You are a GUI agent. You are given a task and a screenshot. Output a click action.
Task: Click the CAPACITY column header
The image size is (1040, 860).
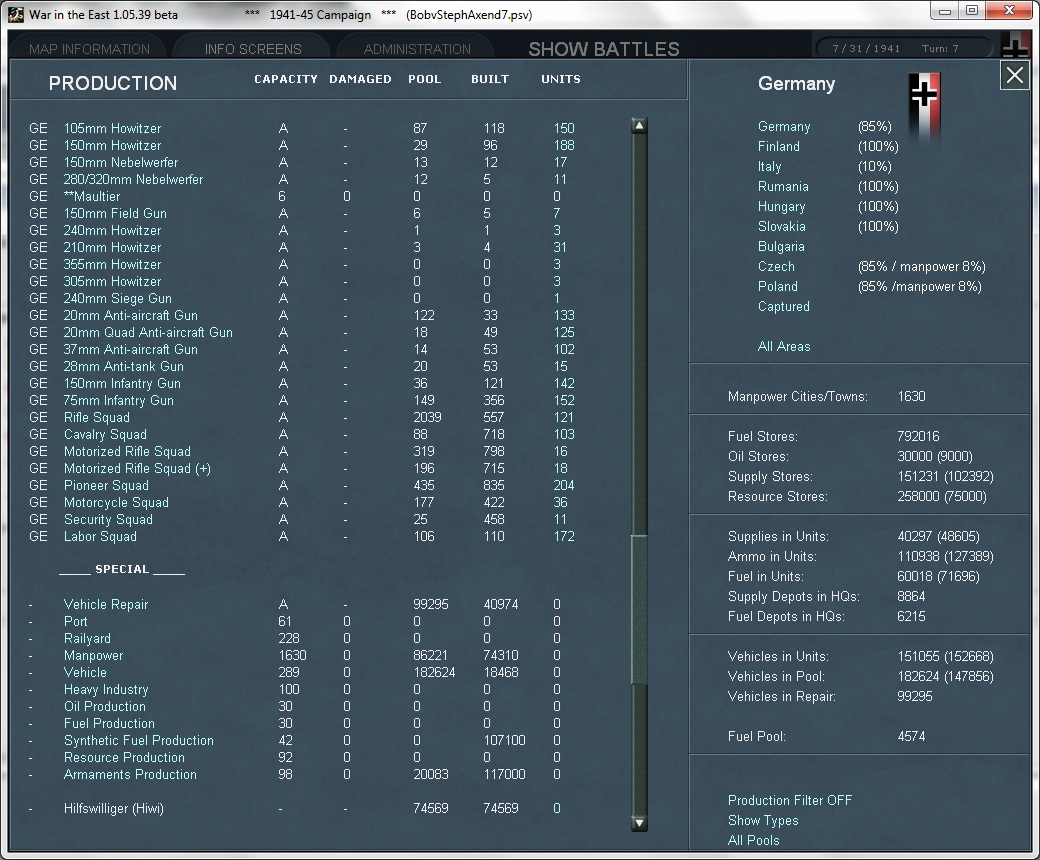pyautogui.click(x=286, y=79)
